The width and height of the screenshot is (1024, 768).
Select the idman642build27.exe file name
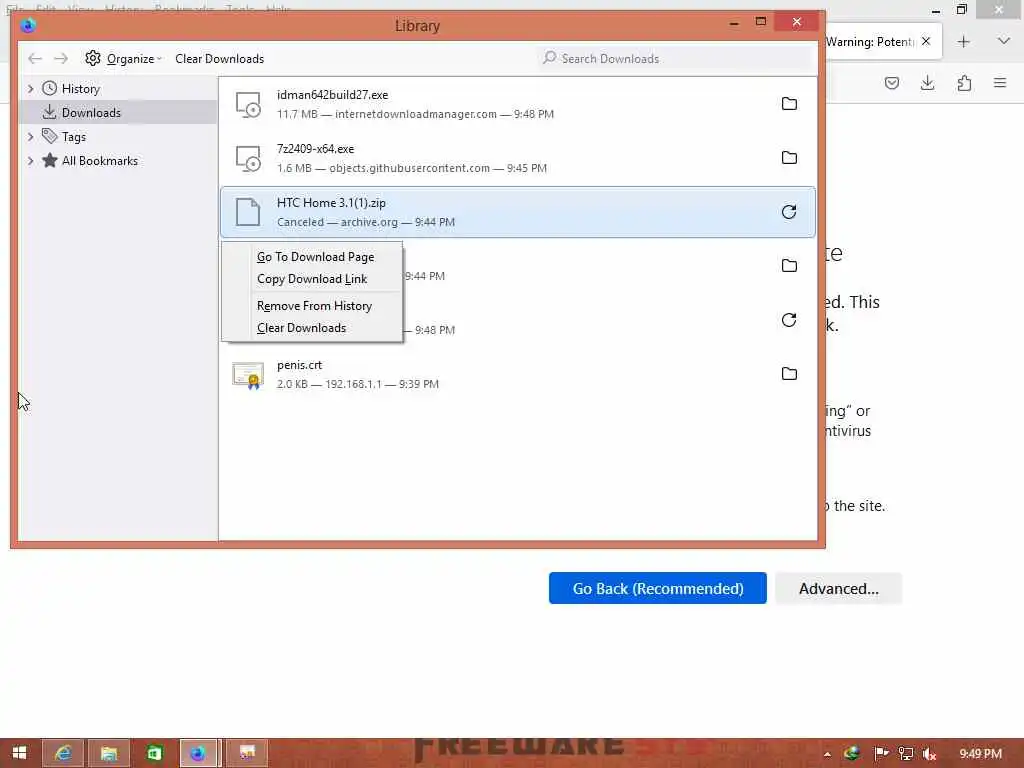pos(332,95)
